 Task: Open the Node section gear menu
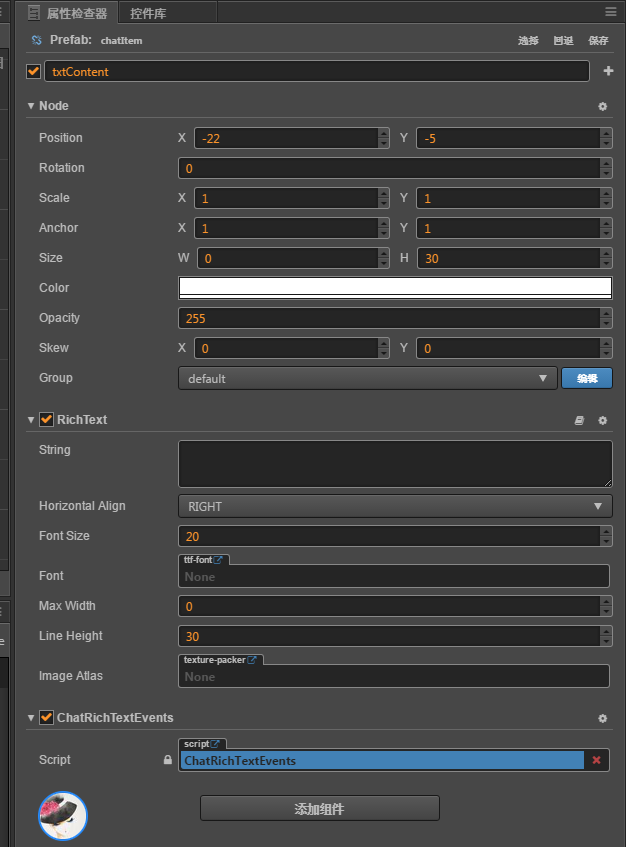(x=602, y=106)
